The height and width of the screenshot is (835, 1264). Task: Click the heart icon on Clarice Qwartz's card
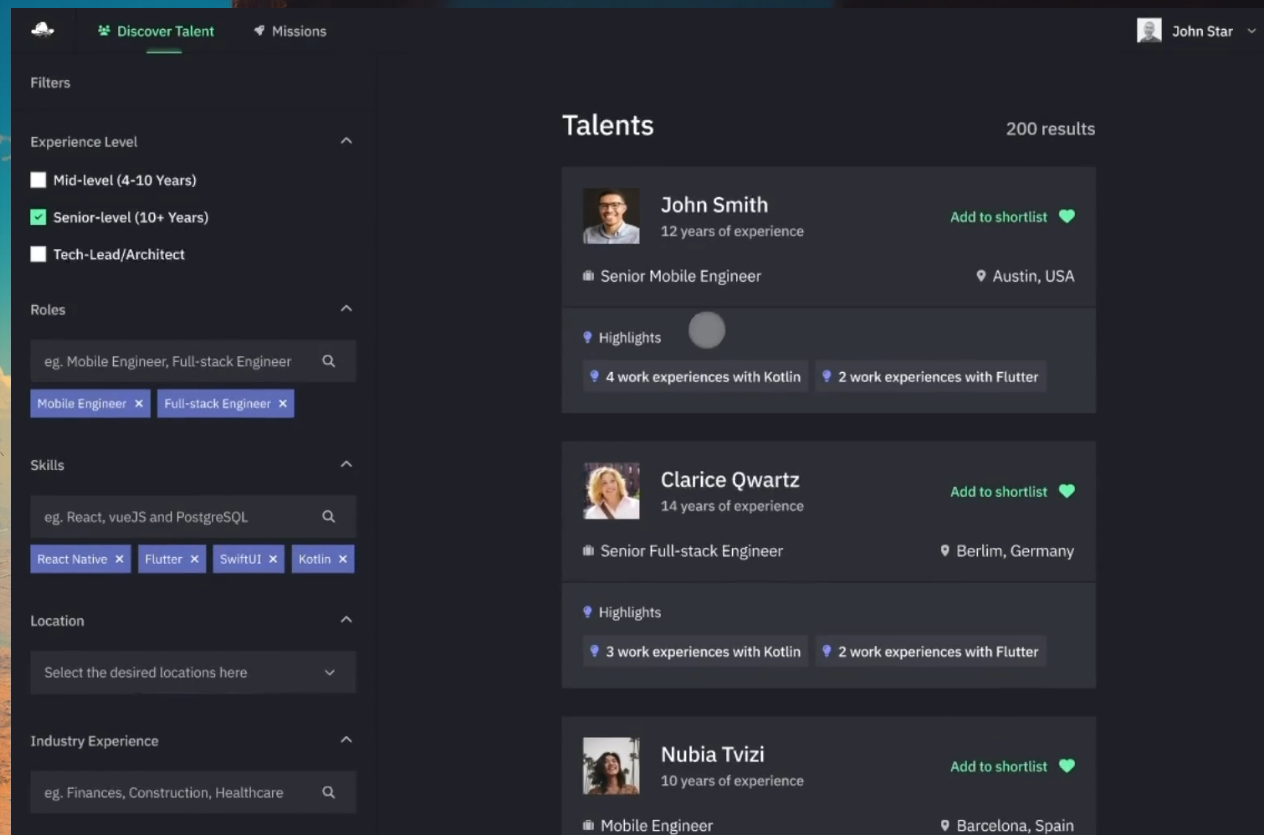[x=1067, y=492]
